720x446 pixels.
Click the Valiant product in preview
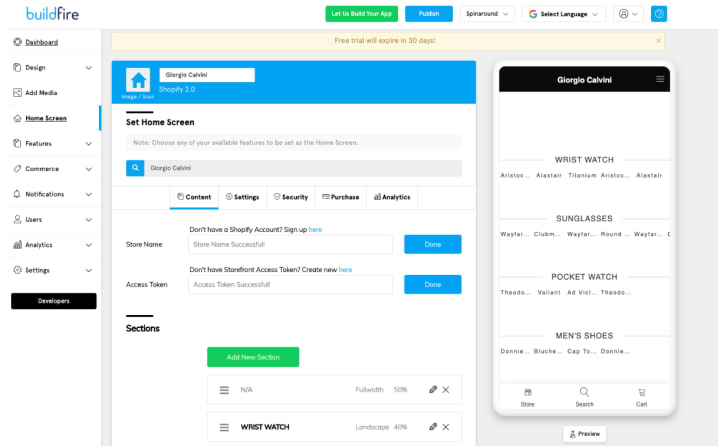(x=549, y=293)
